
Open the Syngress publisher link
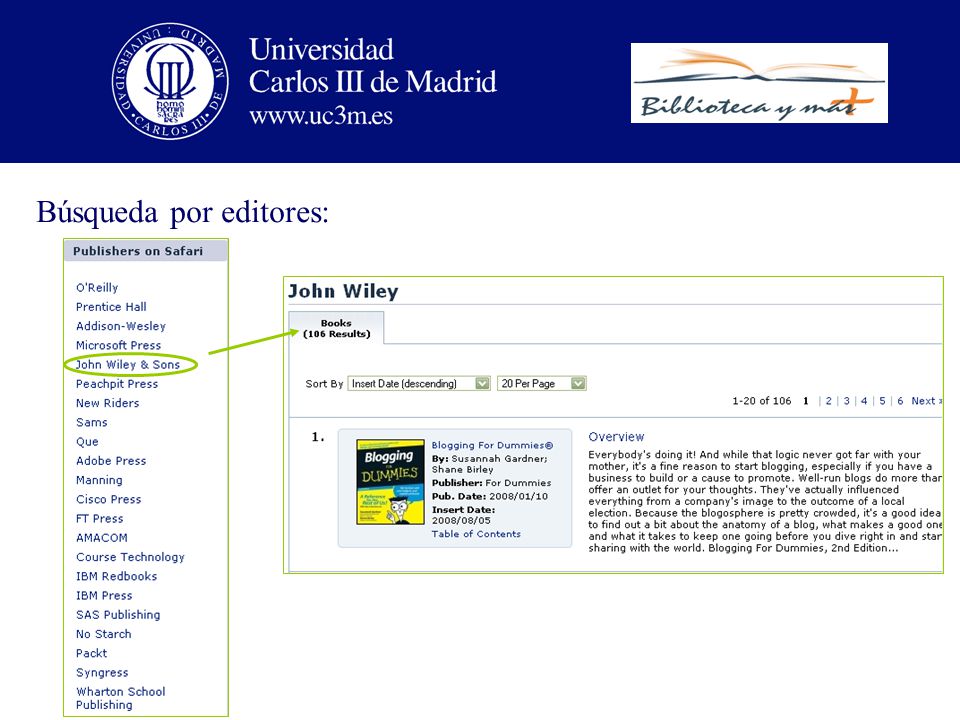(102, 673)
